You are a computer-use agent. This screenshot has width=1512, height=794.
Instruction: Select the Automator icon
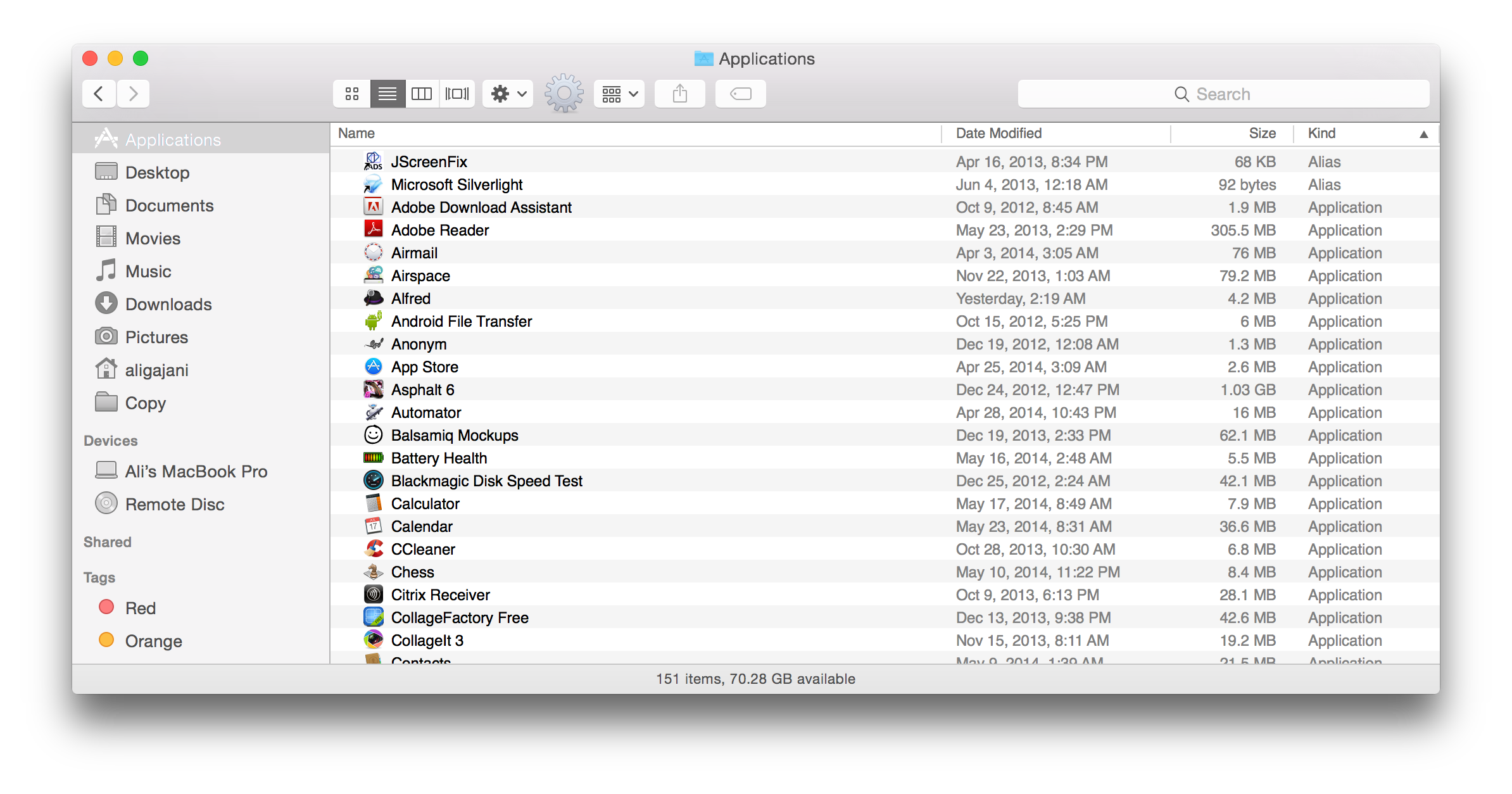pos(374,412)
